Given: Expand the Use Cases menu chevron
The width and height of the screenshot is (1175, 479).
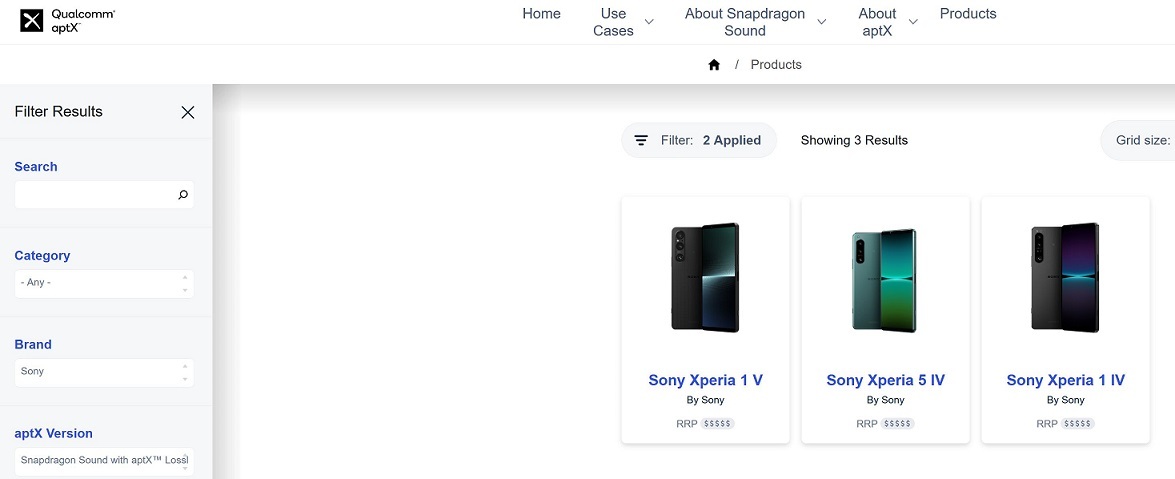Looking at the screenshot, I should click(x=649, y=22).
